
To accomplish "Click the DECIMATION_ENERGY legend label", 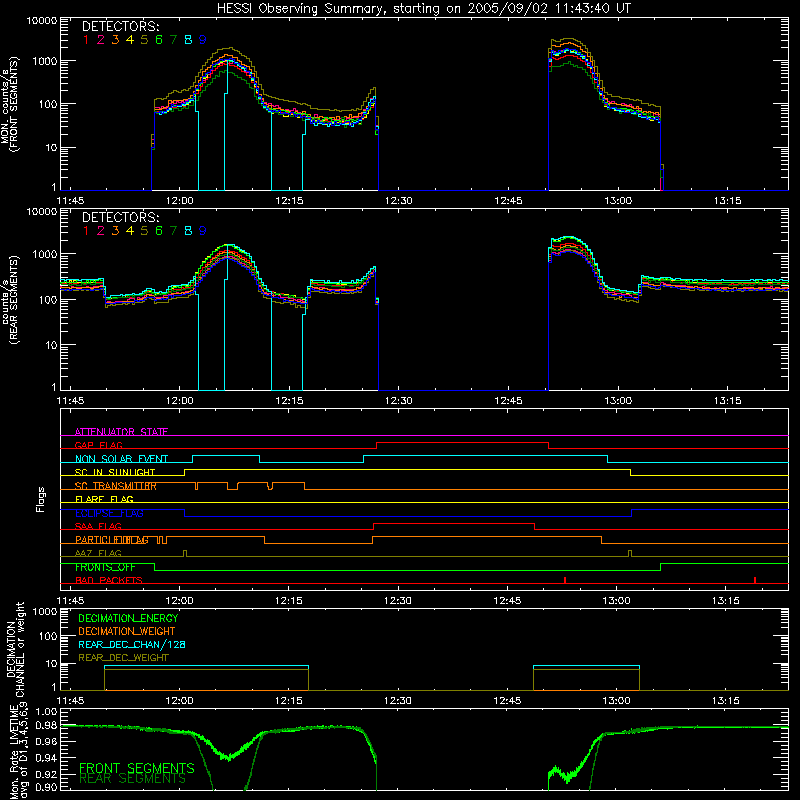I will (x=128, y=618).
